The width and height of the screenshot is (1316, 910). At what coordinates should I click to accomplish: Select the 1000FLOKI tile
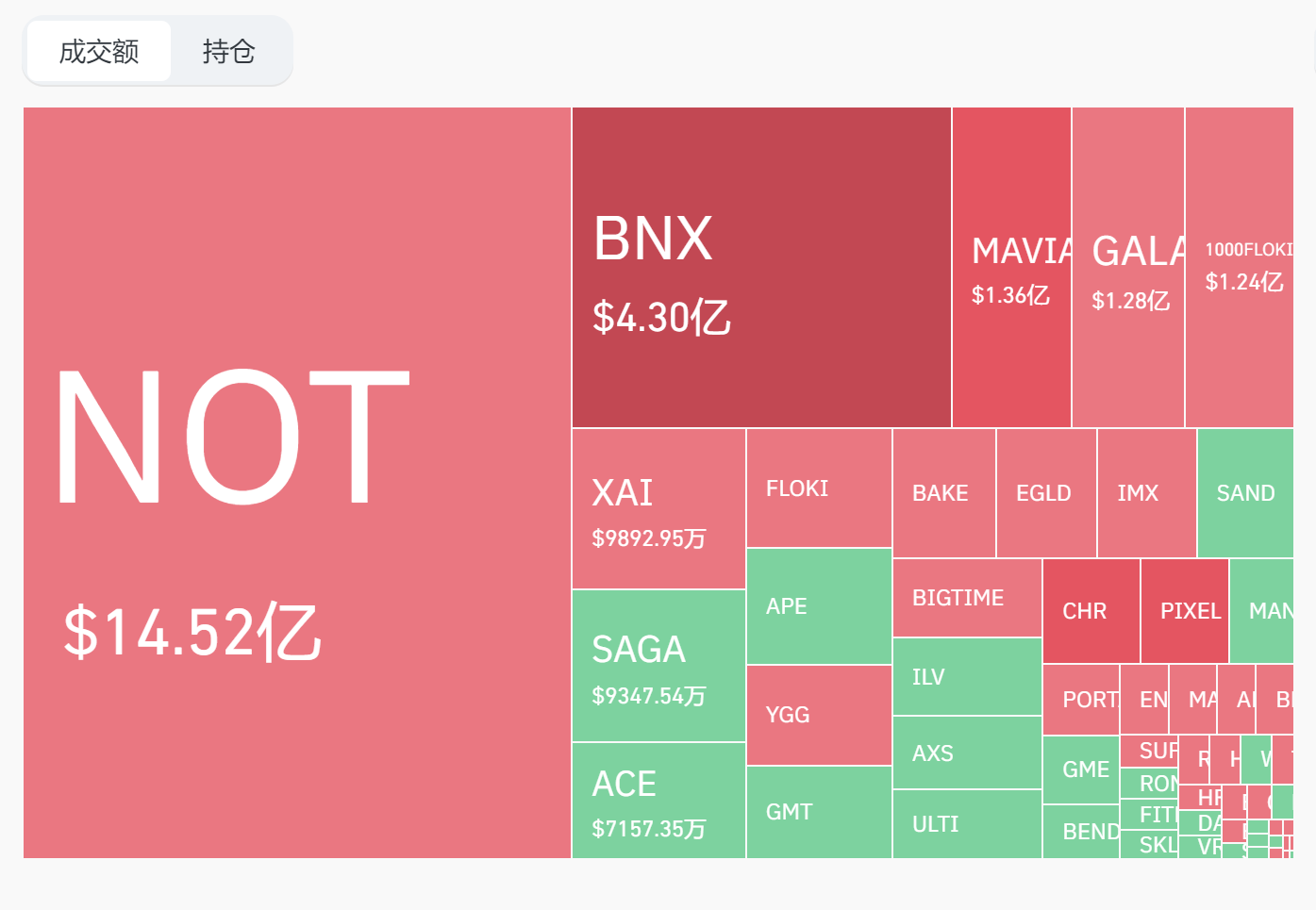tap(1239, 267)
